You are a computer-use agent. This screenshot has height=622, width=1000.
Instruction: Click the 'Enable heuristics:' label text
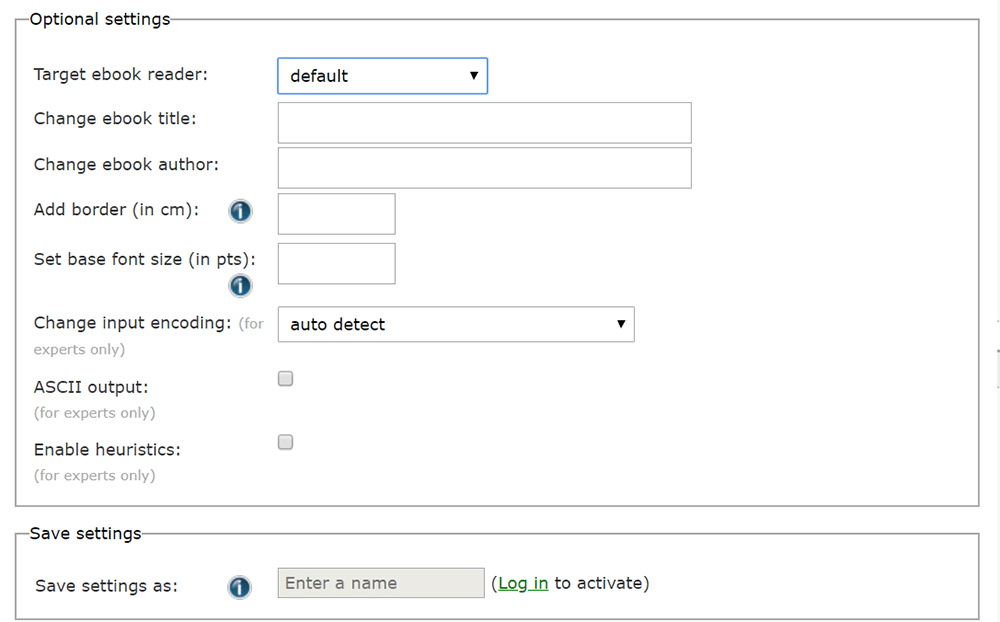[x=107, y=450]
